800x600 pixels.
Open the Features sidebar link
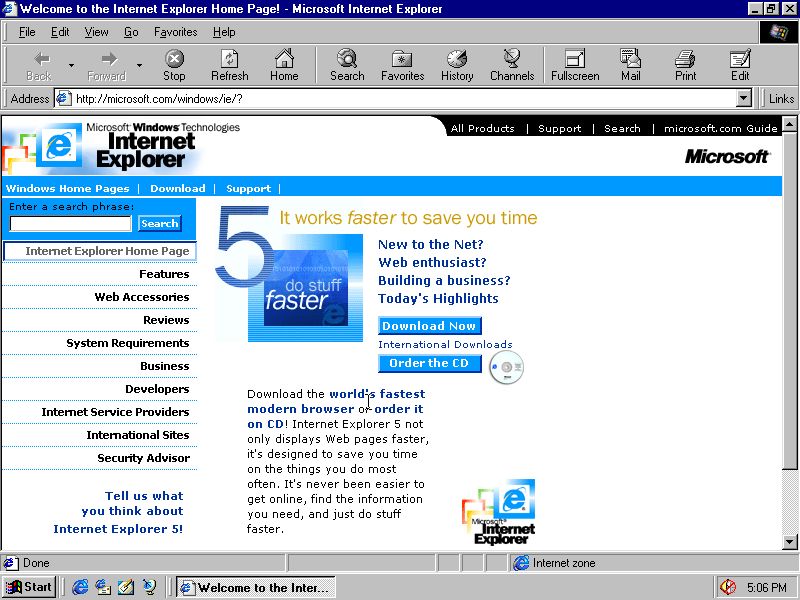coord(164,274)
